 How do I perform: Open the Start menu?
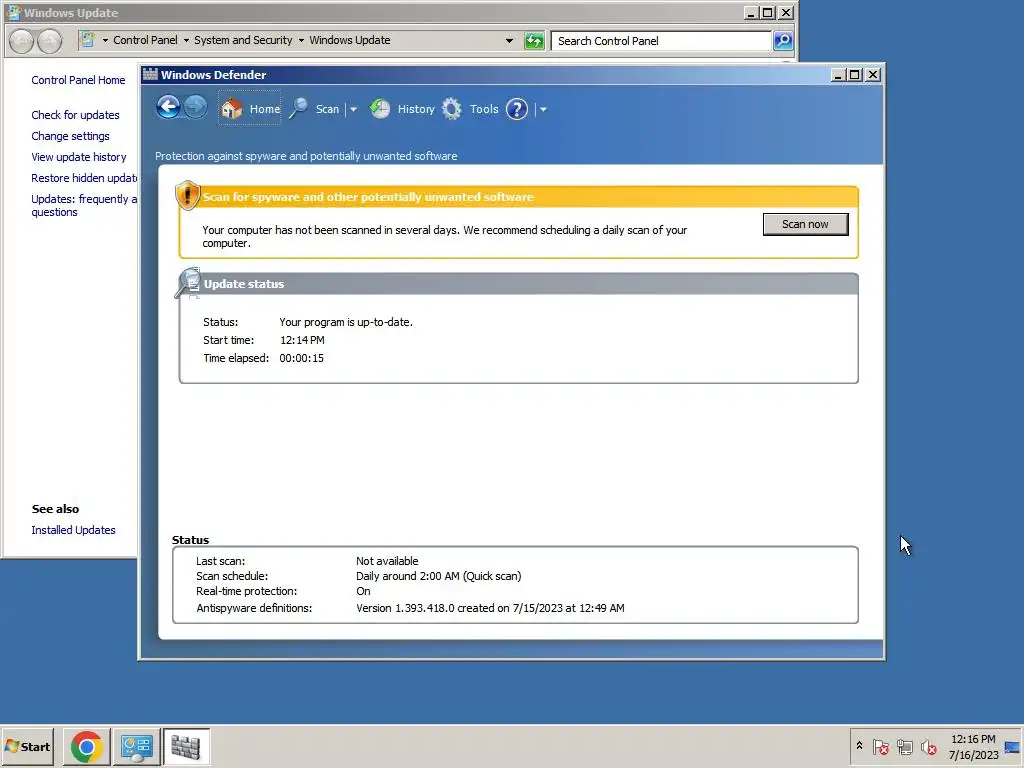tap(27, 746)
